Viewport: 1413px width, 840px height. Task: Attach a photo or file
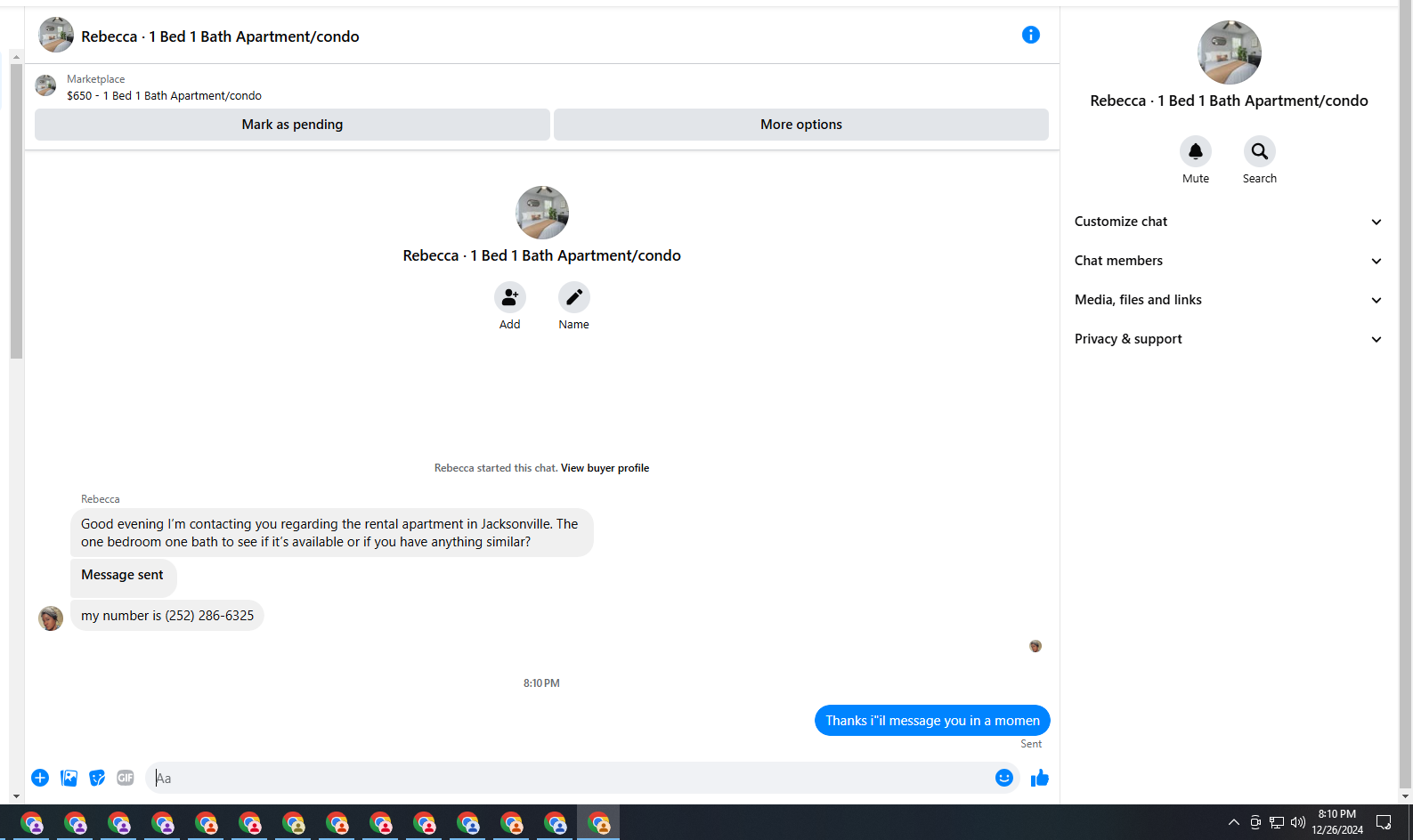pyautogui.click(x=69, y=778)
